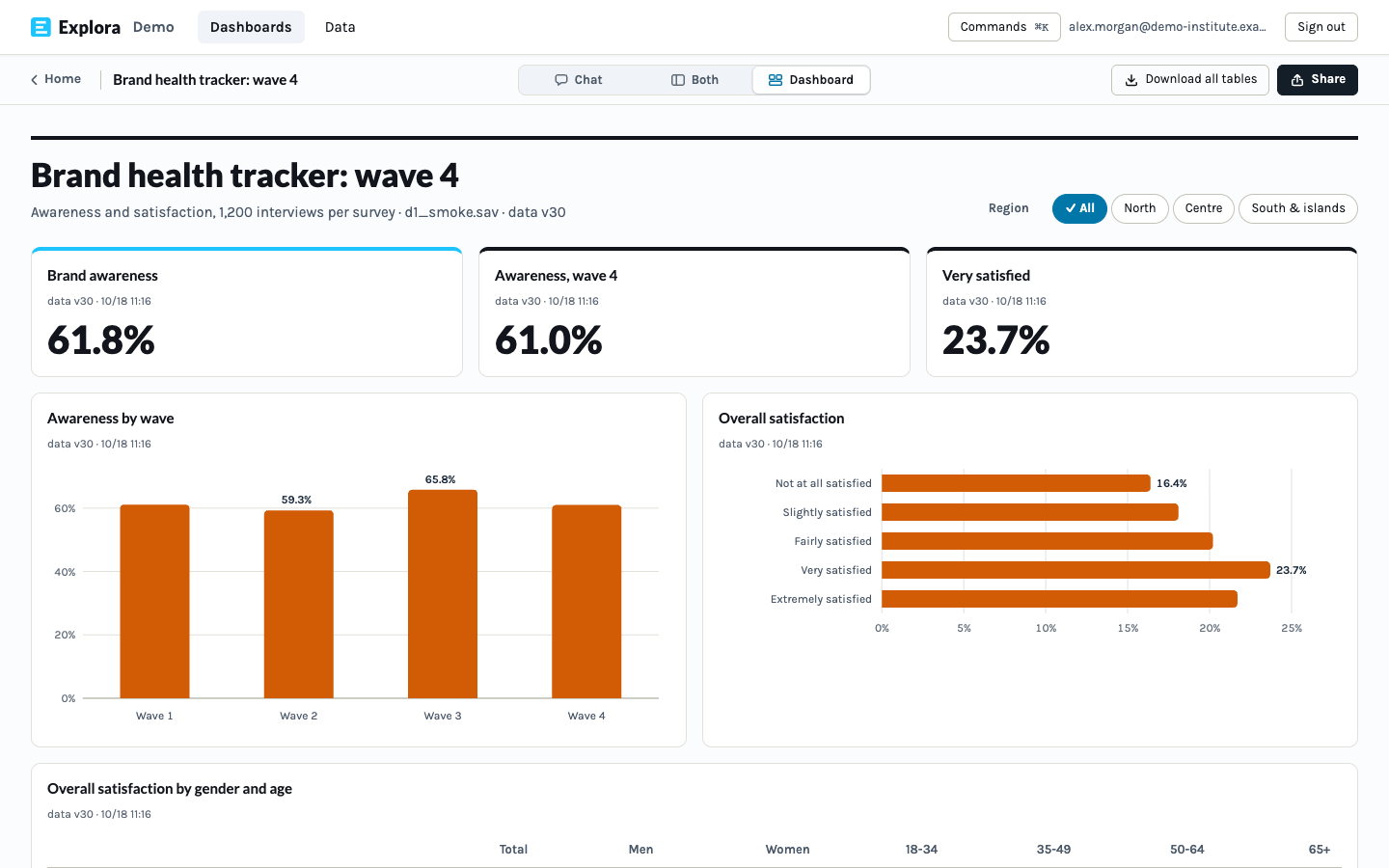Click the Wave 1 bar in chart
The height and width of the screenshot is (868, 1389).
[x=154, y=601]
